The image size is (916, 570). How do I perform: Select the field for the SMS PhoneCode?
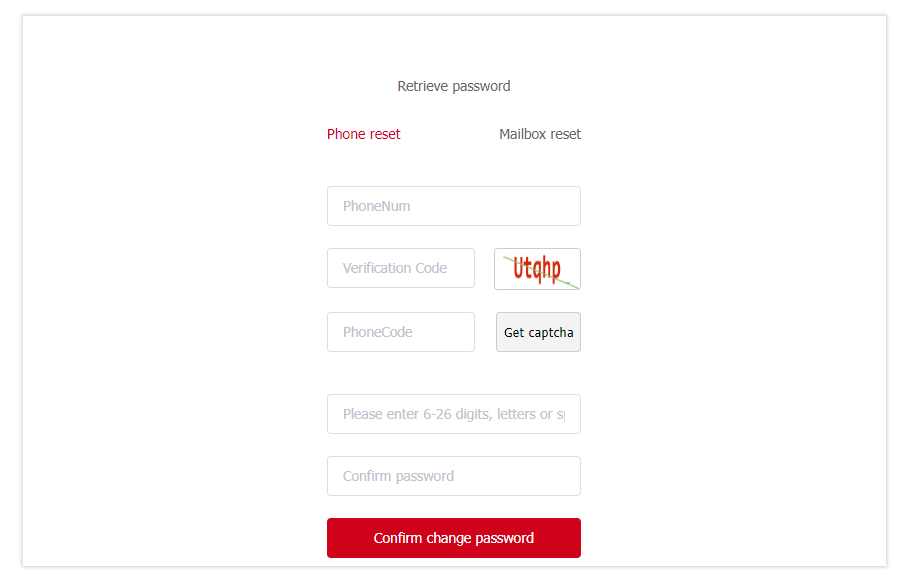coord(400,332)
